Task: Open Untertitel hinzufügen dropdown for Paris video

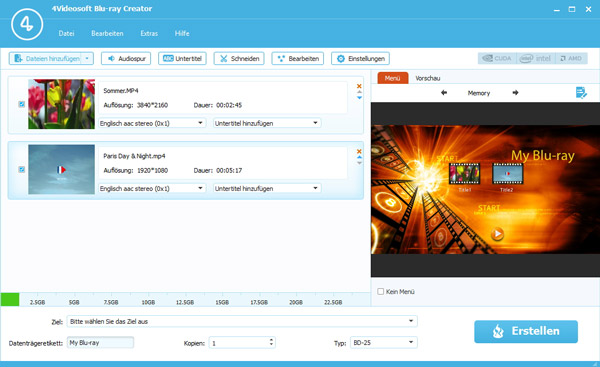Action: [267, 188]
